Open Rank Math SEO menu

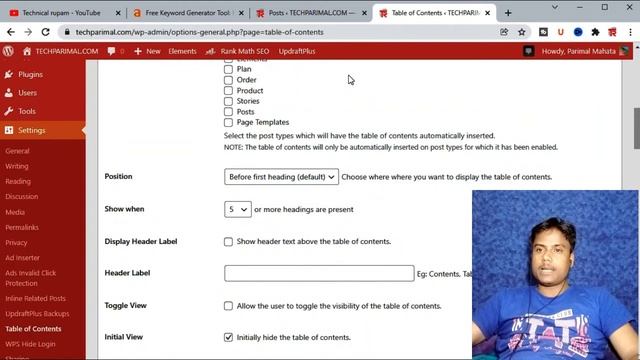pos(237,51)
